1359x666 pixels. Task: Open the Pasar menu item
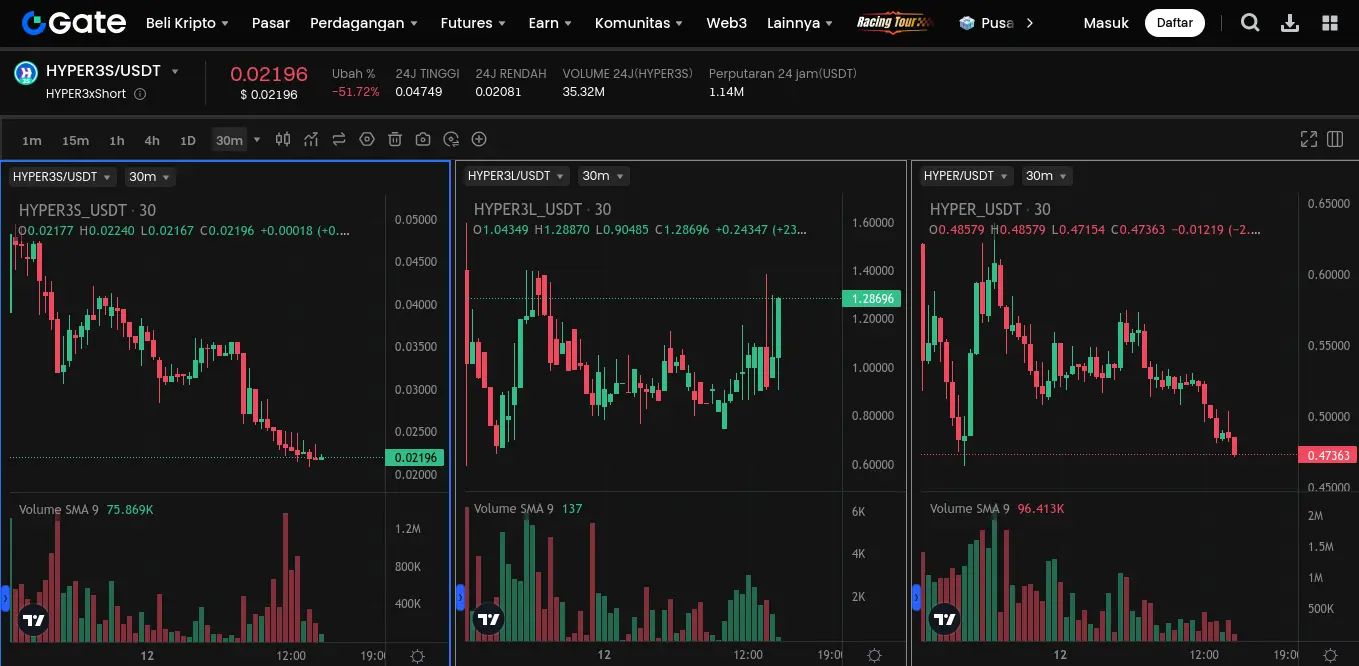point(271,22)
